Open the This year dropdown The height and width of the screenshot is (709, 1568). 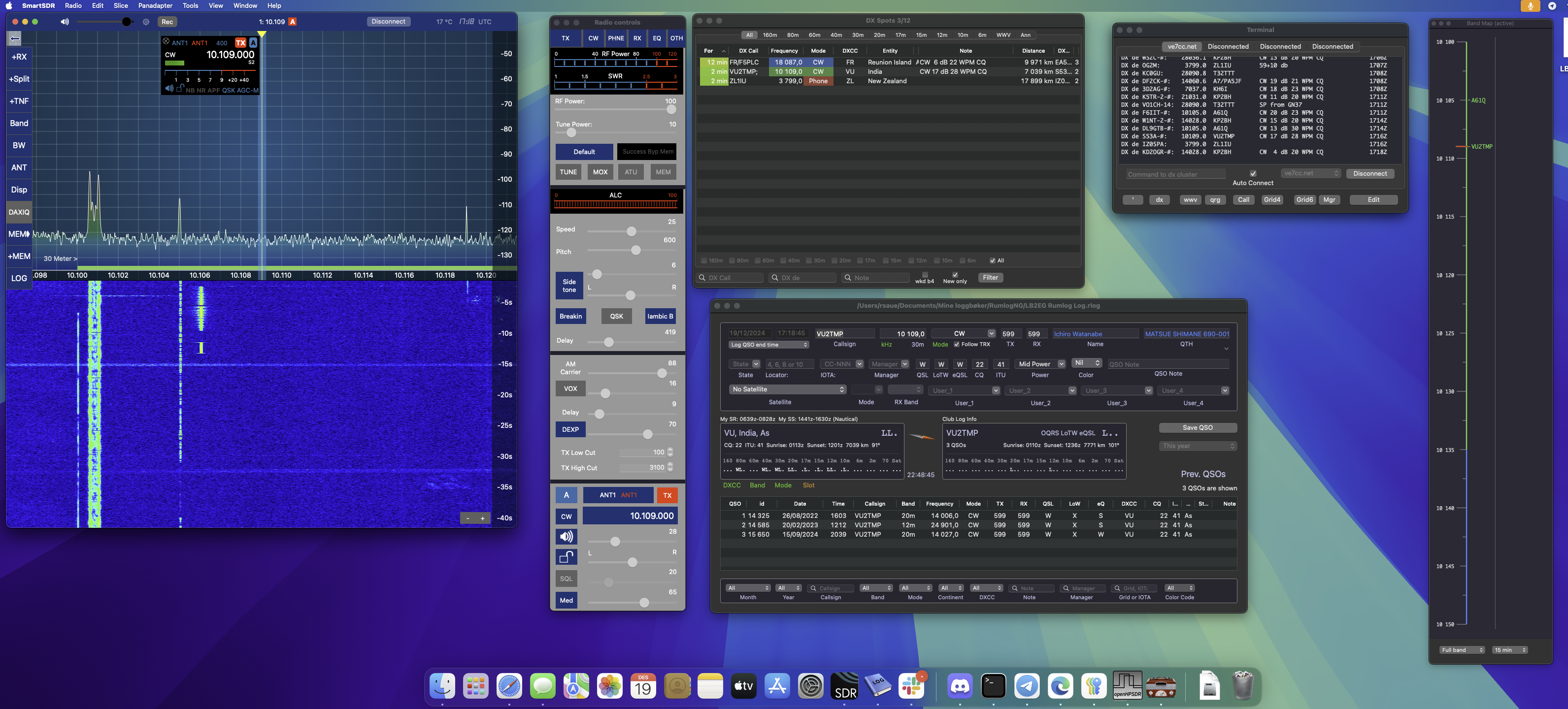pos(1198,446)
